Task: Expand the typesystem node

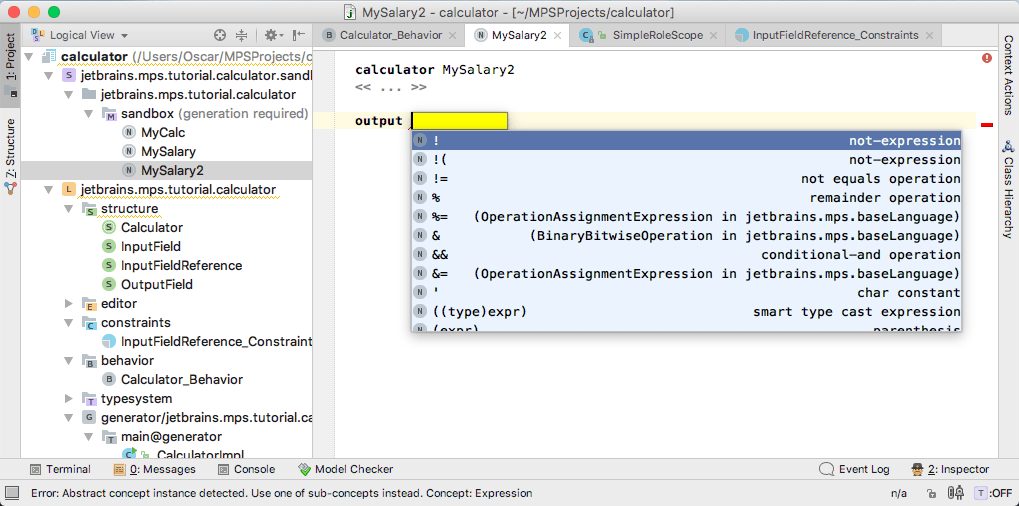Action: [x=69, y=399]
